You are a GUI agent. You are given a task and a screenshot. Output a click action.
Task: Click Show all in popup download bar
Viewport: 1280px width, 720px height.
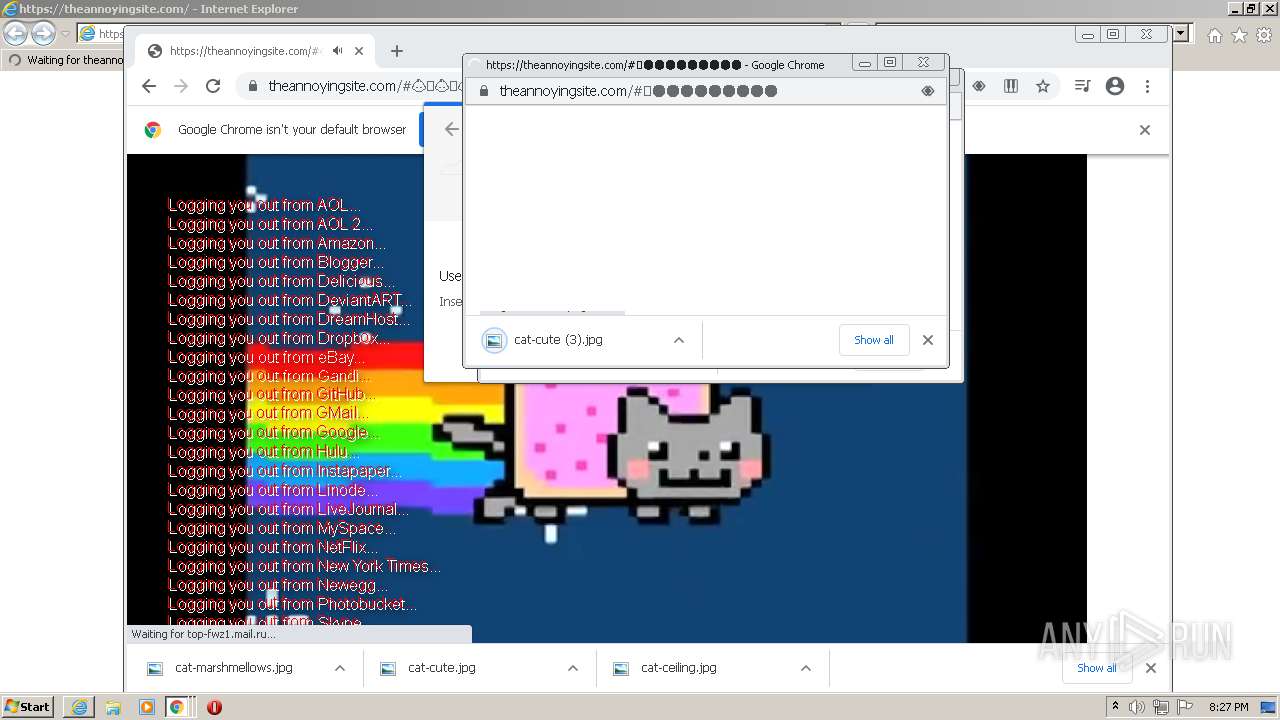(874, 340)
